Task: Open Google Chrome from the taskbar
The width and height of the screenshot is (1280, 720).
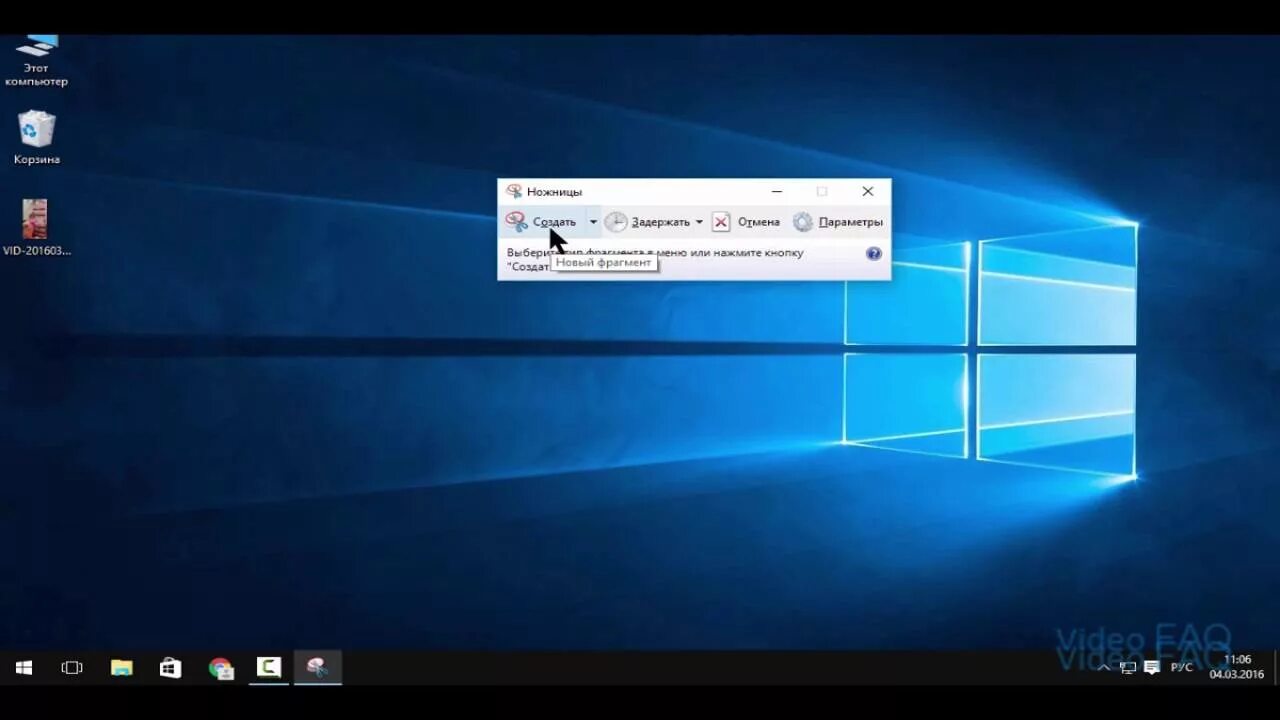Action: (x=220, y=668)
